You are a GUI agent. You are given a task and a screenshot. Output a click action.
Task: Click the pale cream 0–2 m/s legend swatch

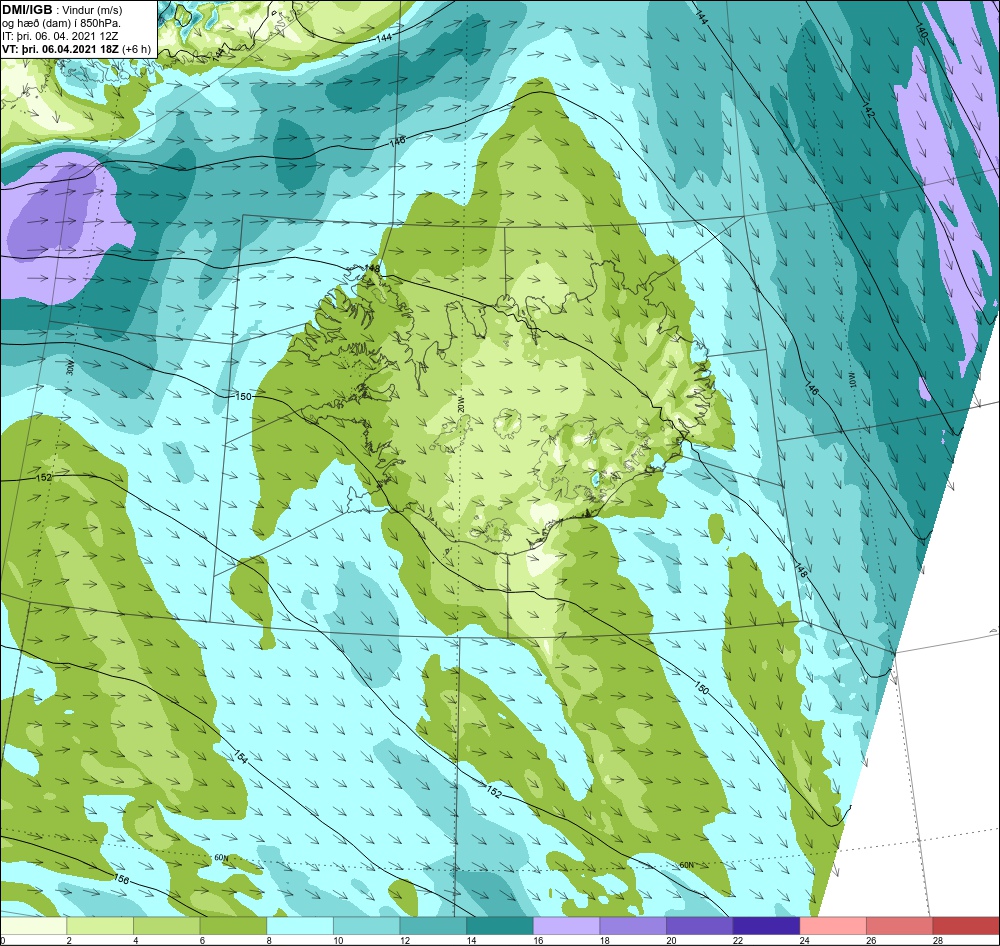click(x=33, y=926)
